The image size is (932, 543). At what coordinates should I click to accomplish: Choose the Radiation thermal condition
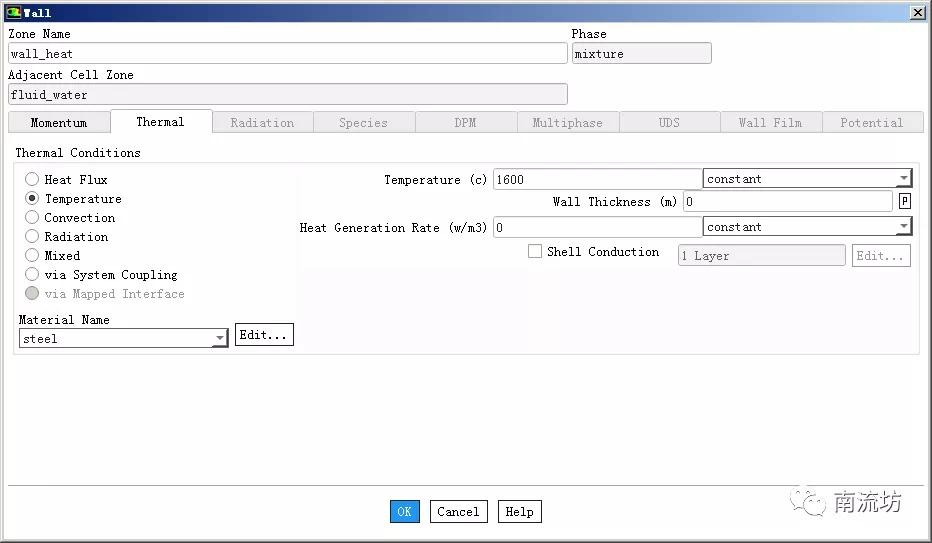(32, 236)
